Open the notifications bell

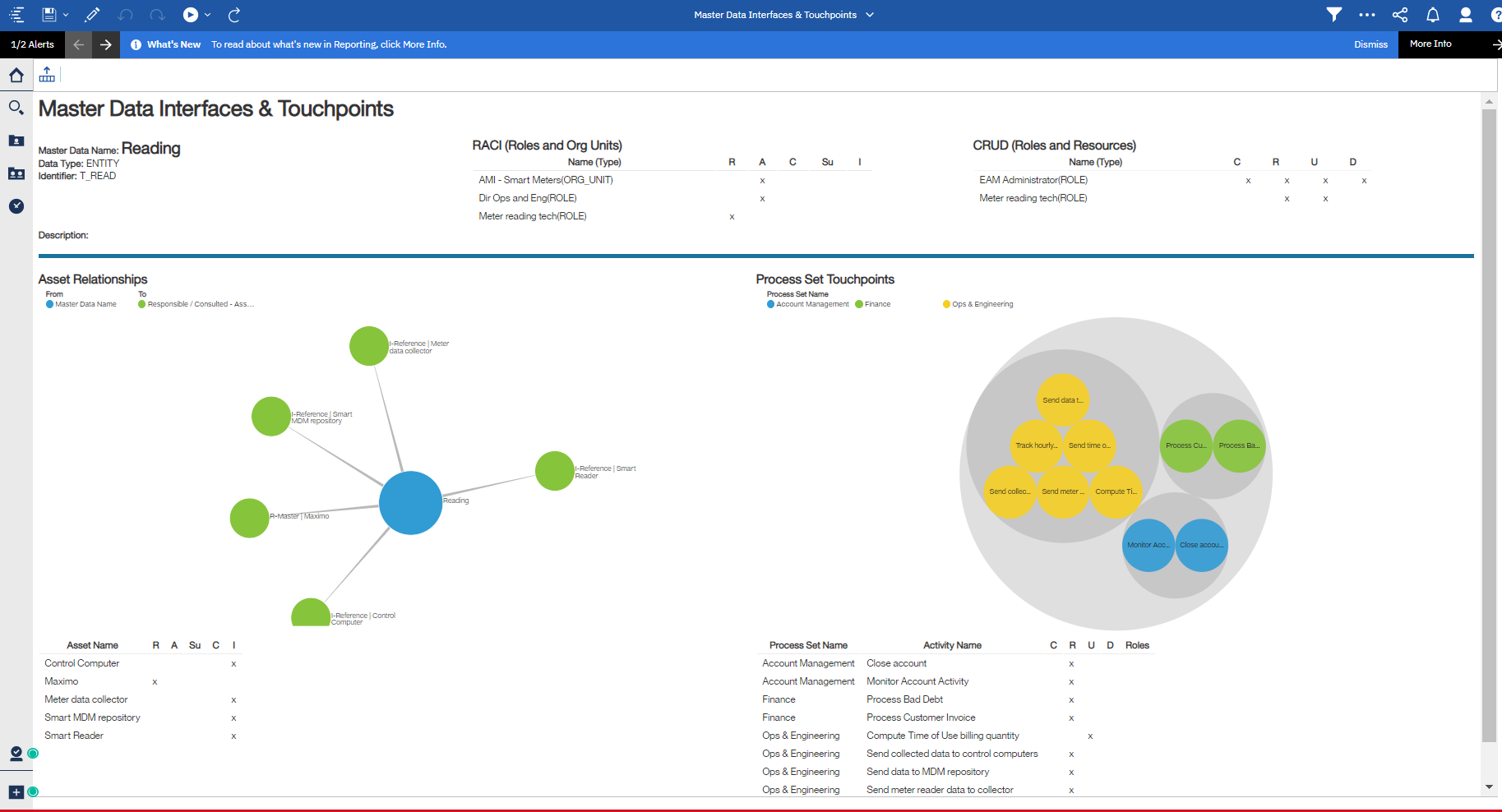[1432, 15]
